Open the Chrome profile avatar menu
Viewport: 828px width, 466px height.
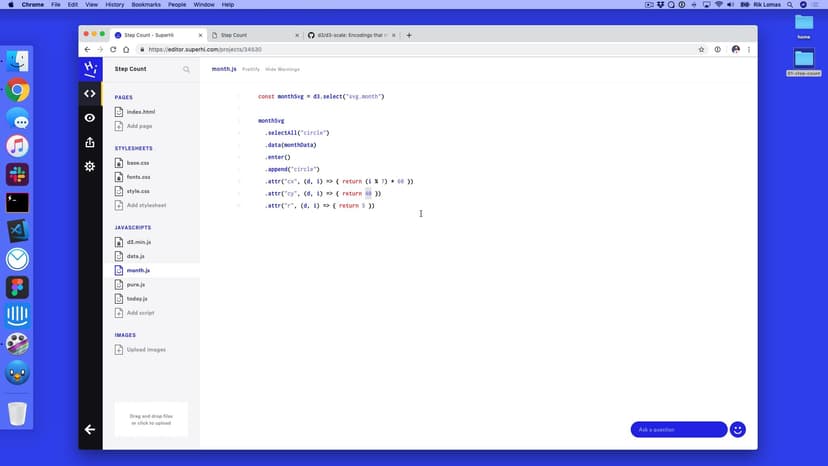point(735,49)
